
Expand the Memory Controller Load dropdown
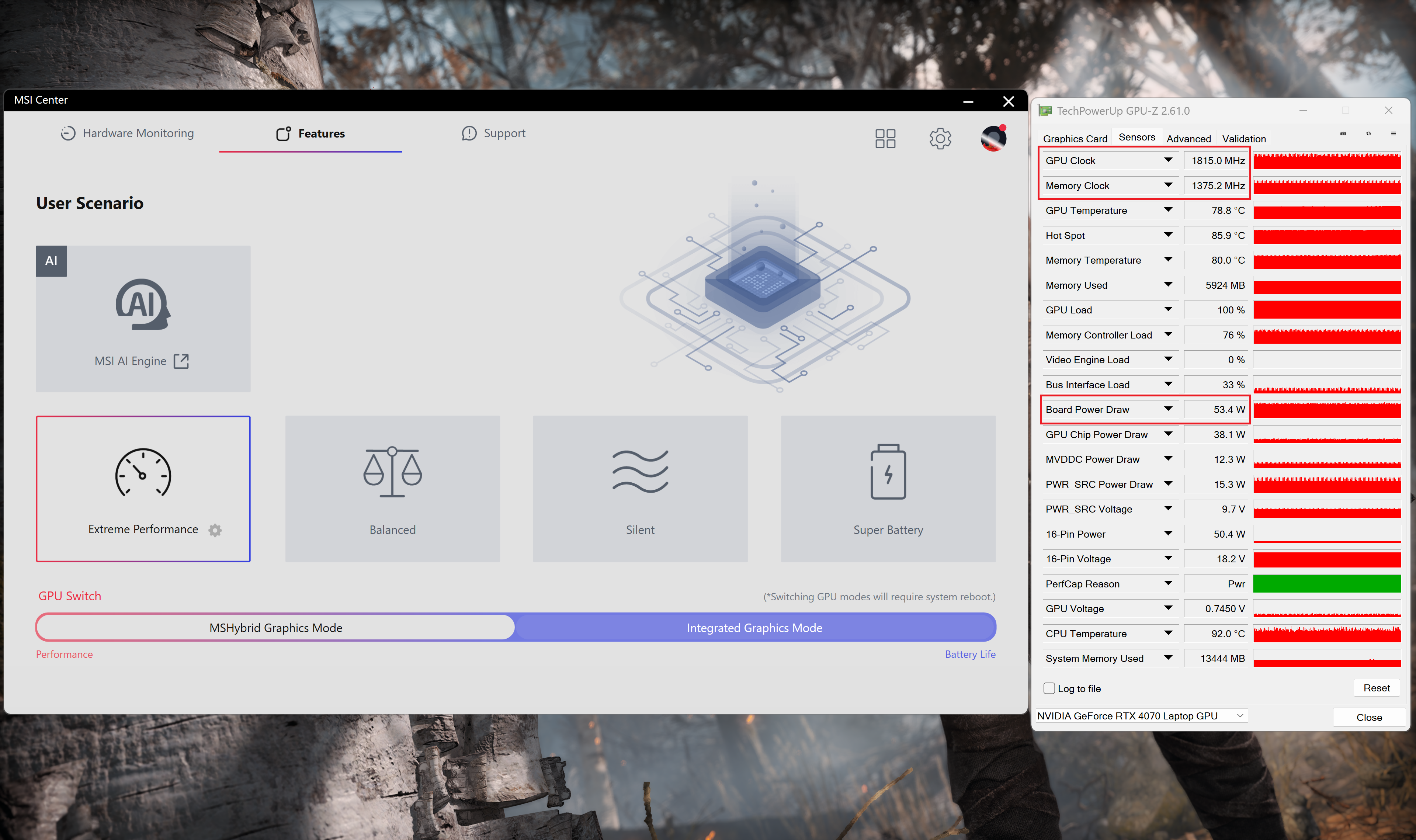pyautogui.click(x=1168, y=334)
